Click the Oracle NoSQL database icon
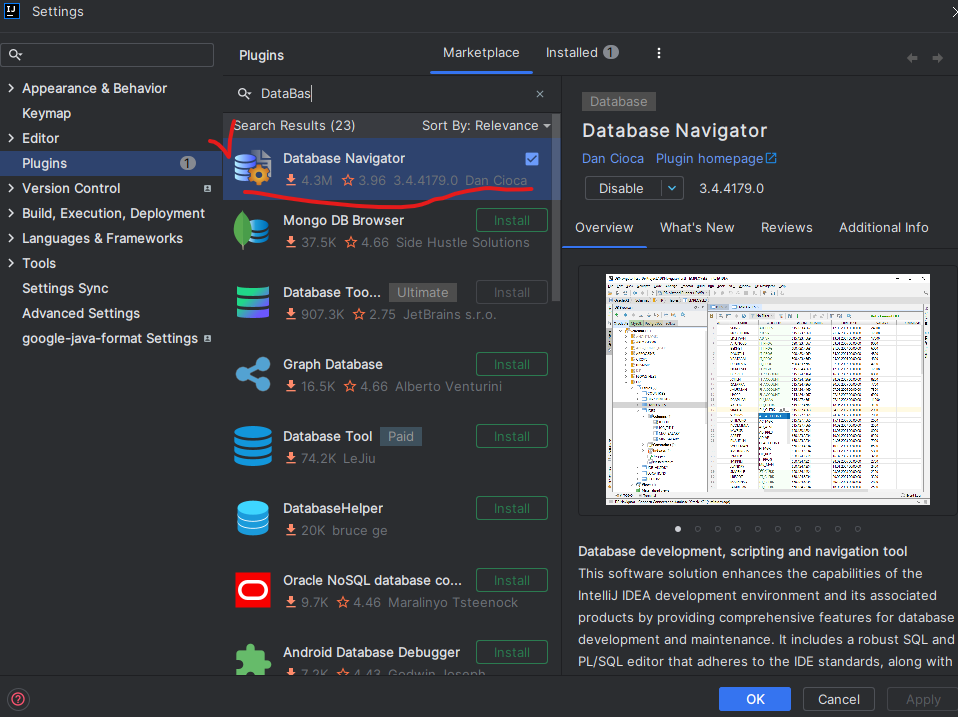This screenshot has height=717, width=958. pyautogui.click(x=253, y=591)
